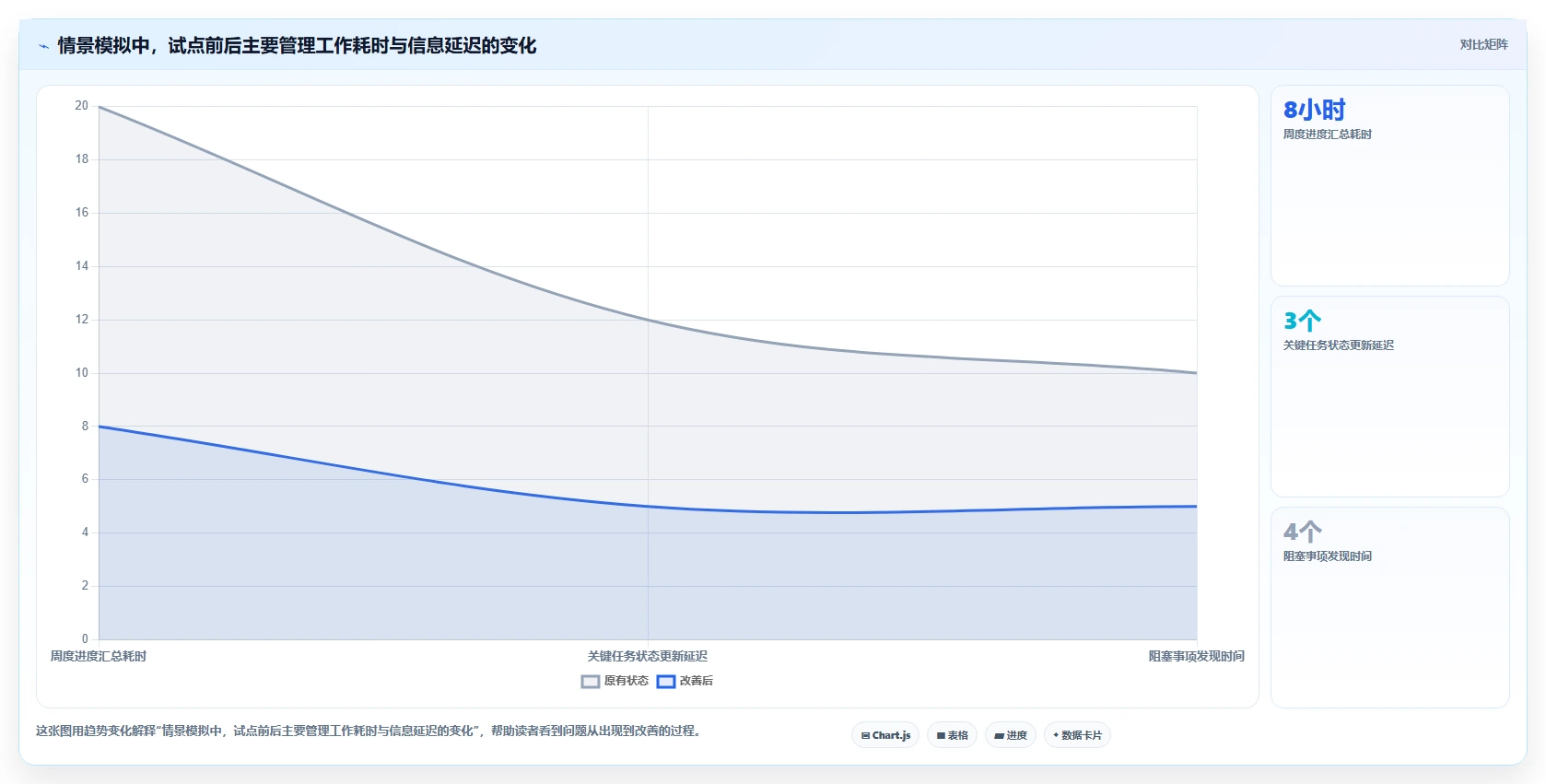Click the chart title 情景模拟中 heading text

[x=297, y=45]
